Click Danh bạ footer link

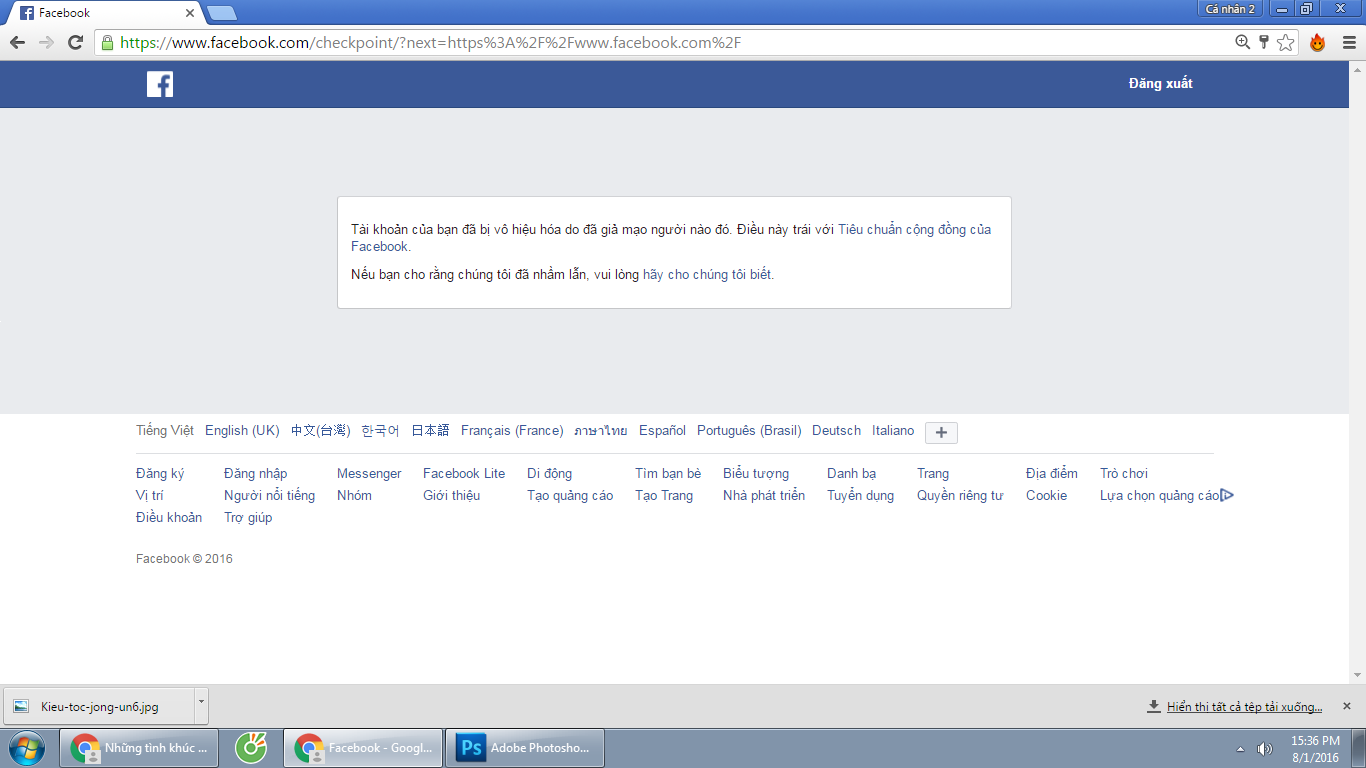851,474
